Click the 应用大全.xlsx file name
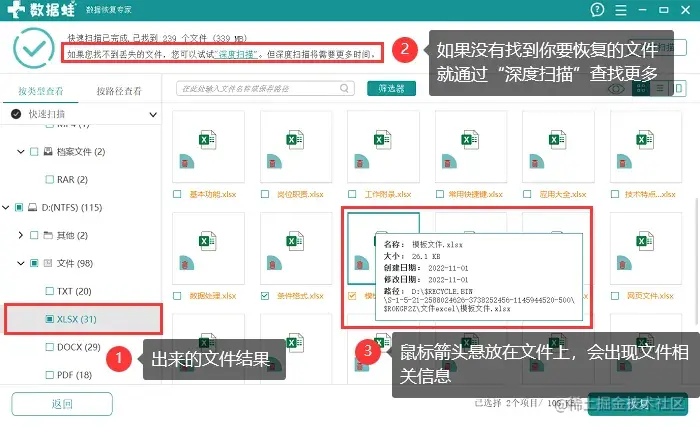 coord(563,194)
